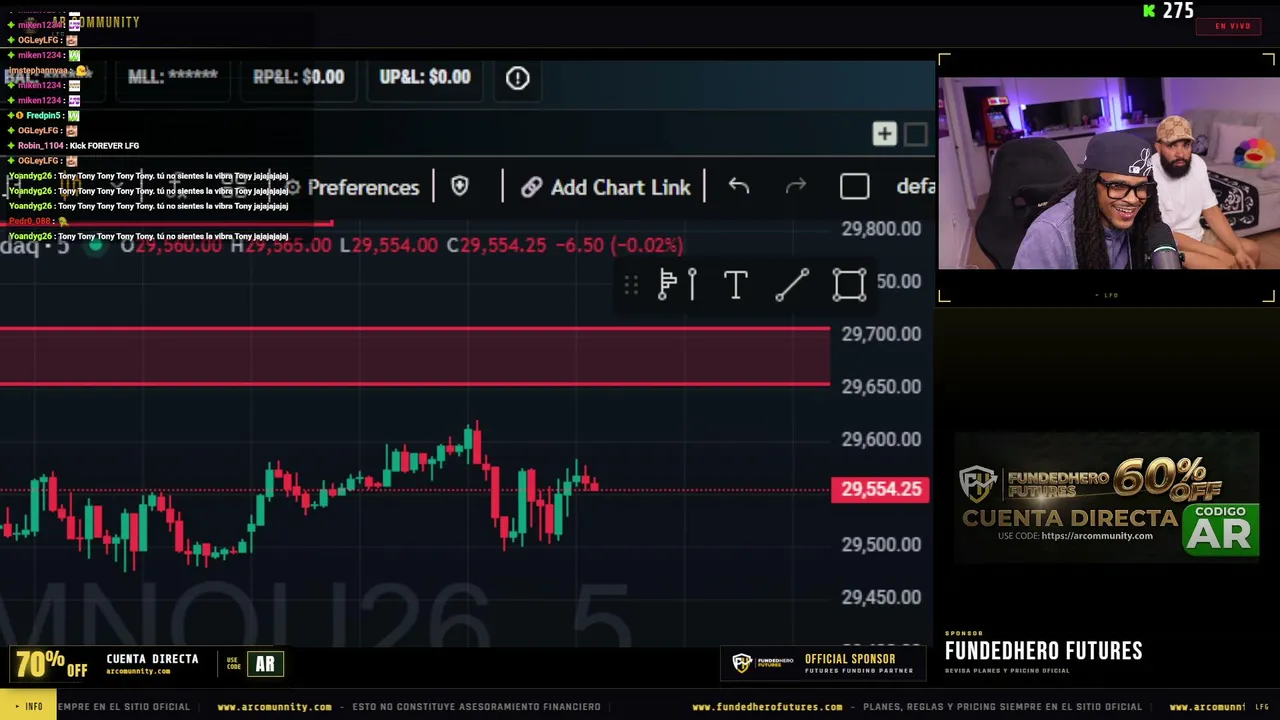
Task: Click the masked MLL value
Action: point(173,77)
